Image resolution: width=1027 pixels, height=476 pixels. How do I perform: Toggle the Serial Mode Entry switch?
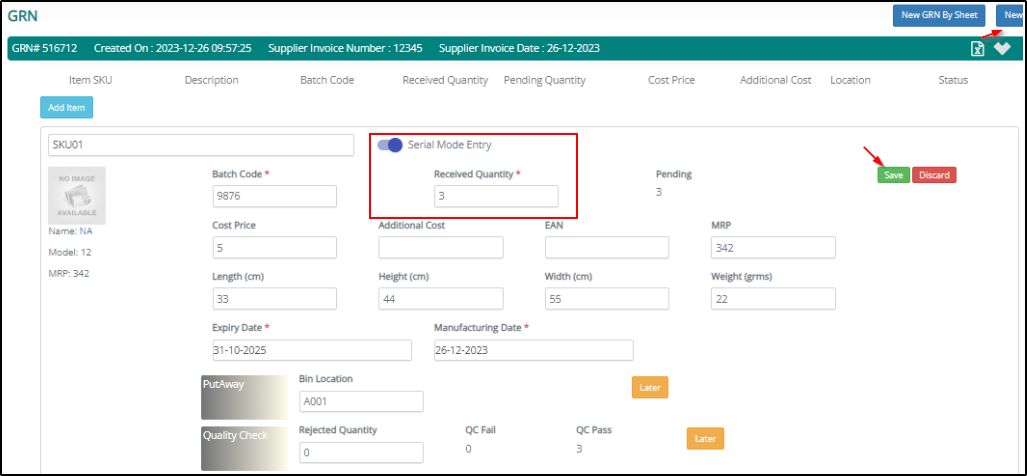click(x=390, y=145)
